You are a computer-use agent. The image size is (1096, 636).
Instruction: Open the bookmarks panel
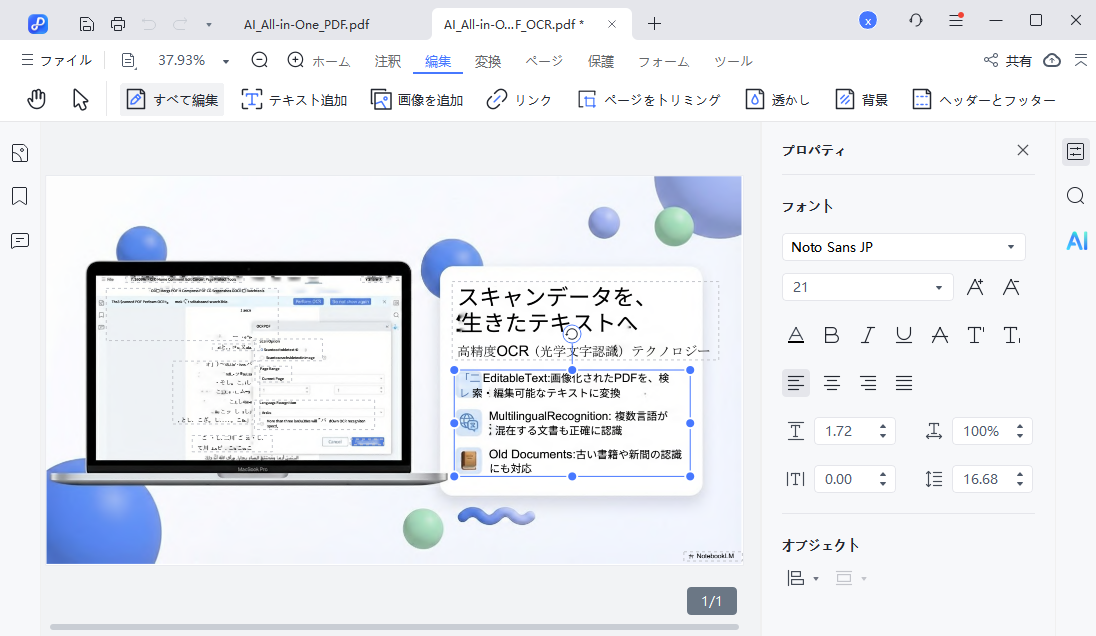coord(20,196)
